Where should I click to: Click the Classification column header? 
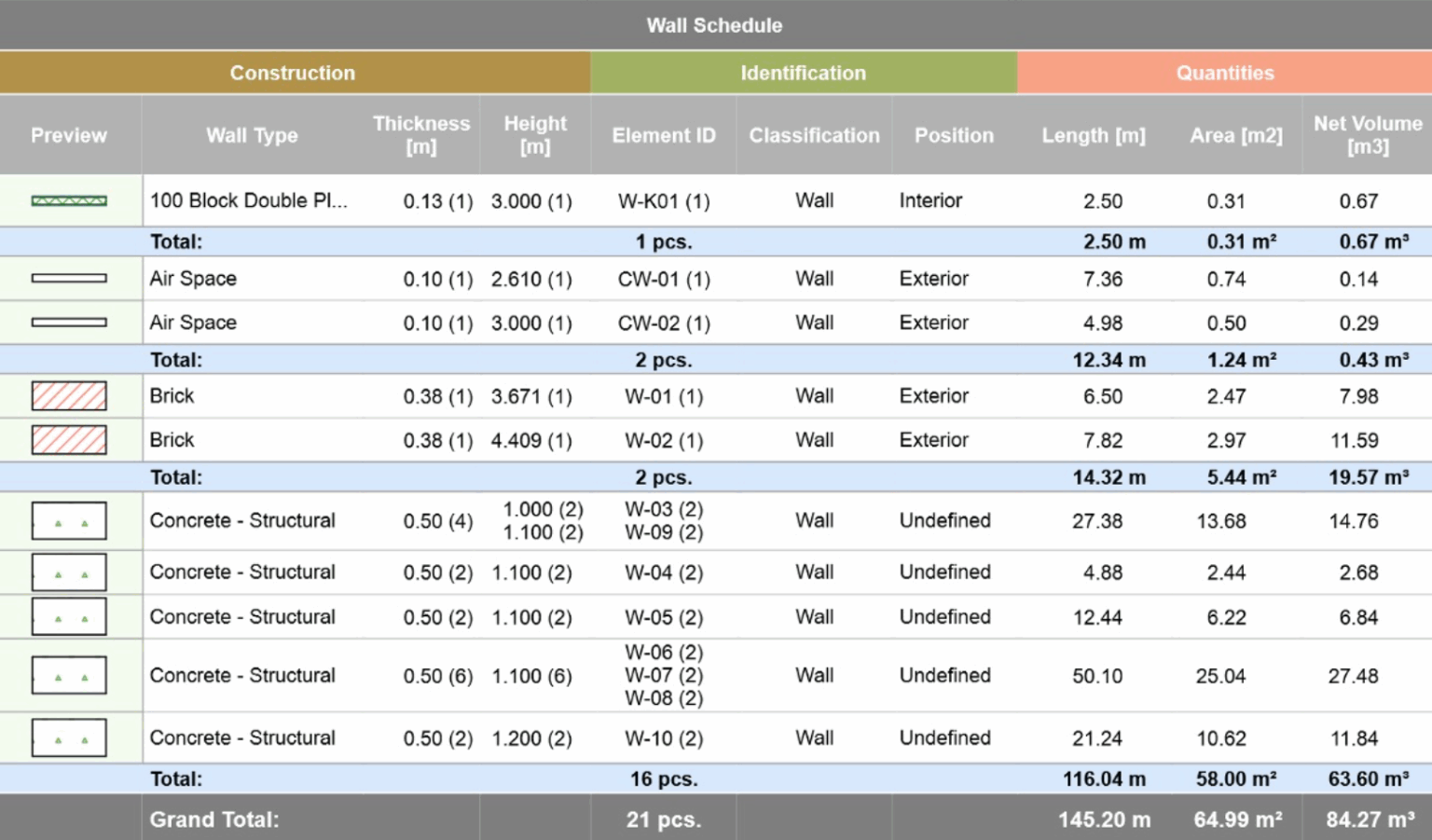pos(814,135)
